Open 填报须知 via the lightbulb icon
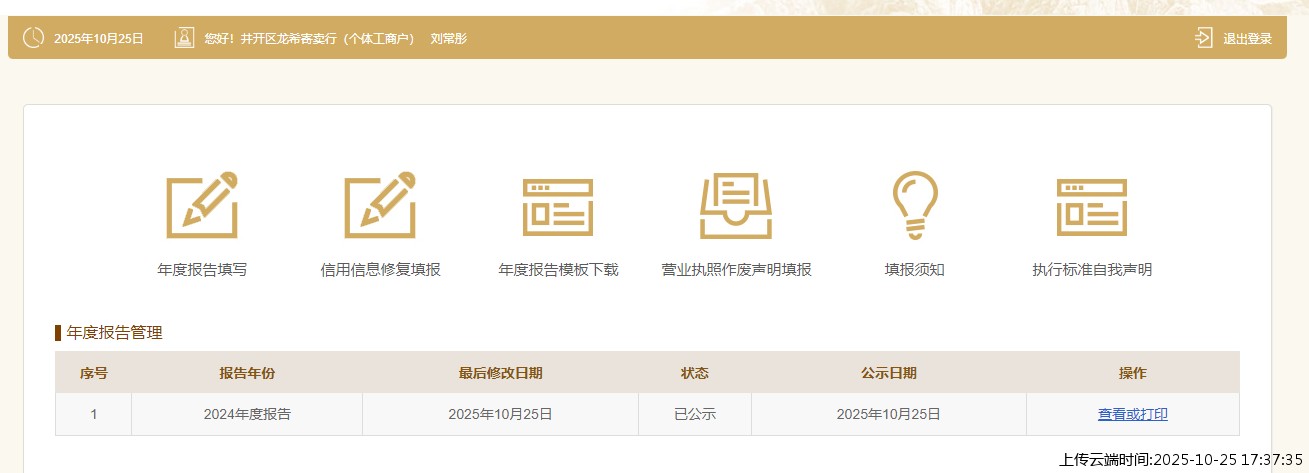Screen dimensions: 1309x473 coord(914,205)
